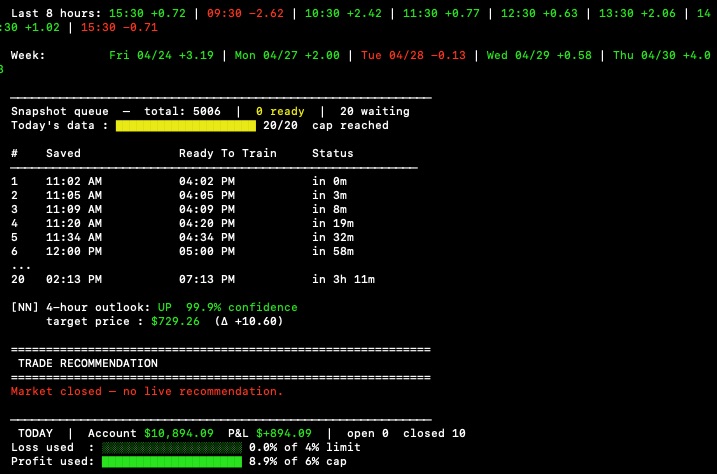Click the 'UP 99.9% confidence' outlook text

227,307
